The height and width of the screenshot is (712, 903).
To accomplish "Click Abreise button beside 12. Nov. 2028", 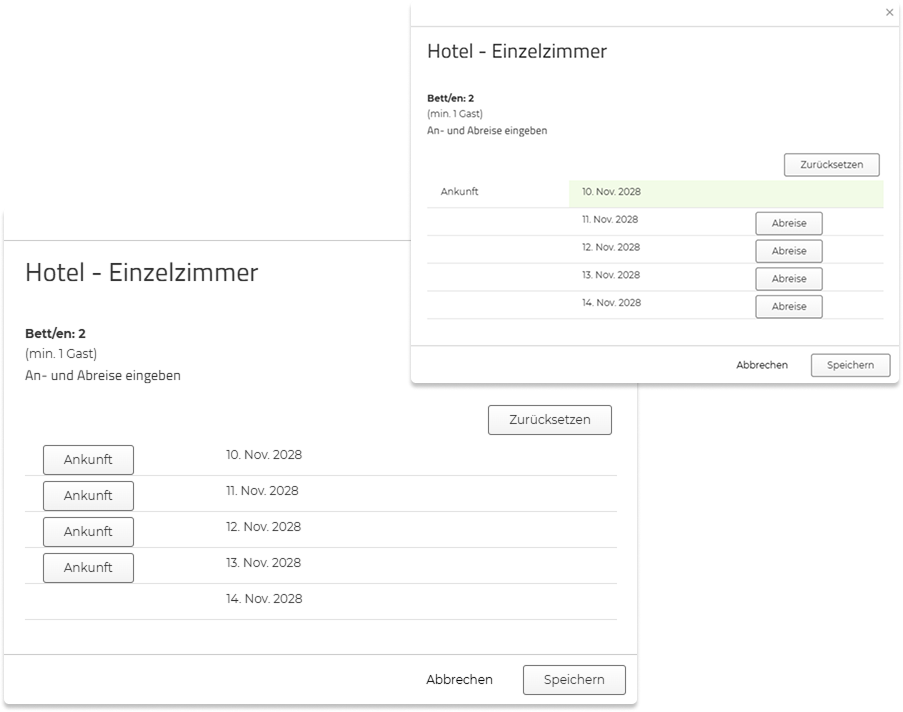I will point(788,251).
